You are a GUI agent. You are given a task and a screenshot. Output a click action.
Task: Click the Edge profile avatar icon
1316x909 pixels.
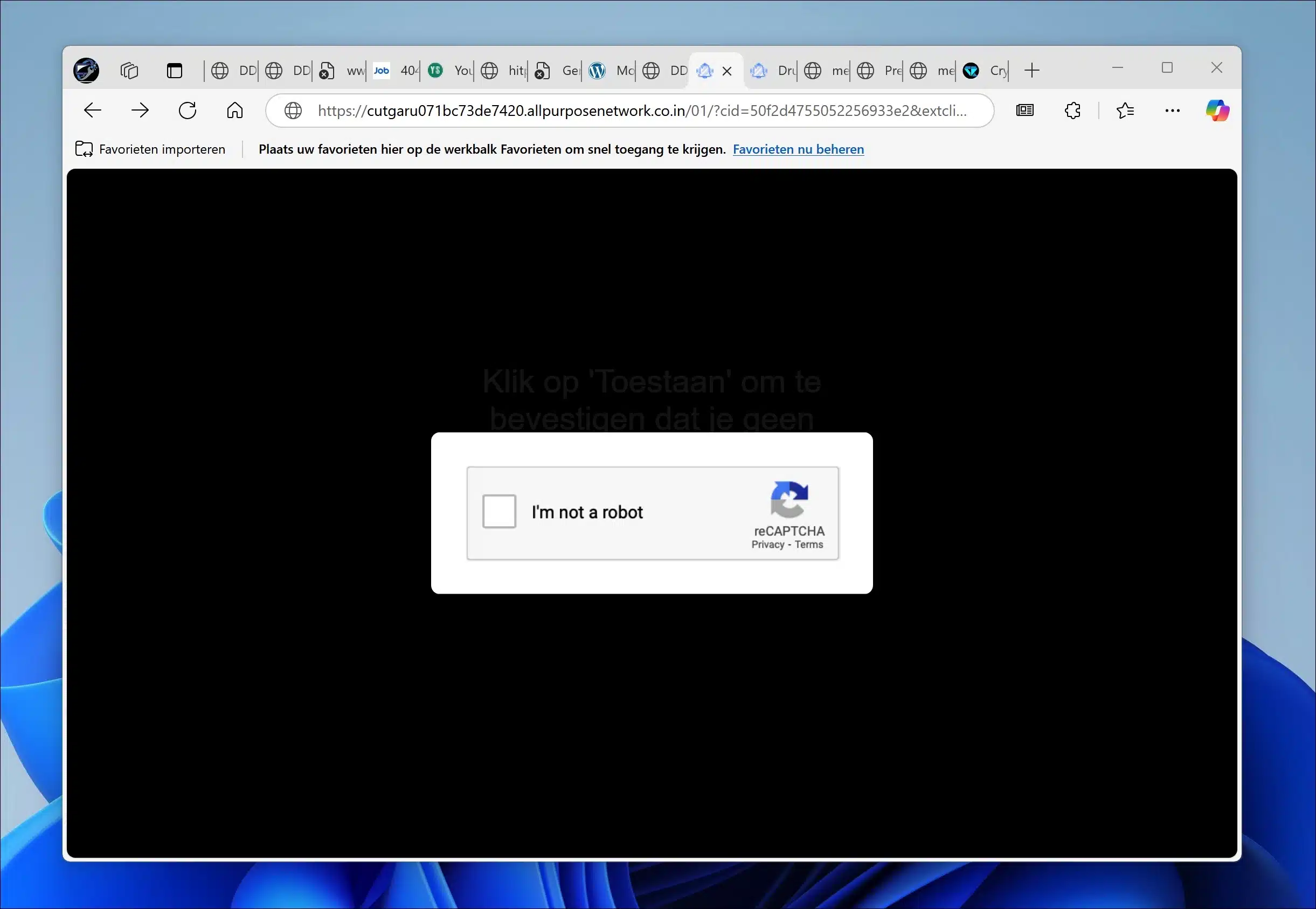(86, 71)
